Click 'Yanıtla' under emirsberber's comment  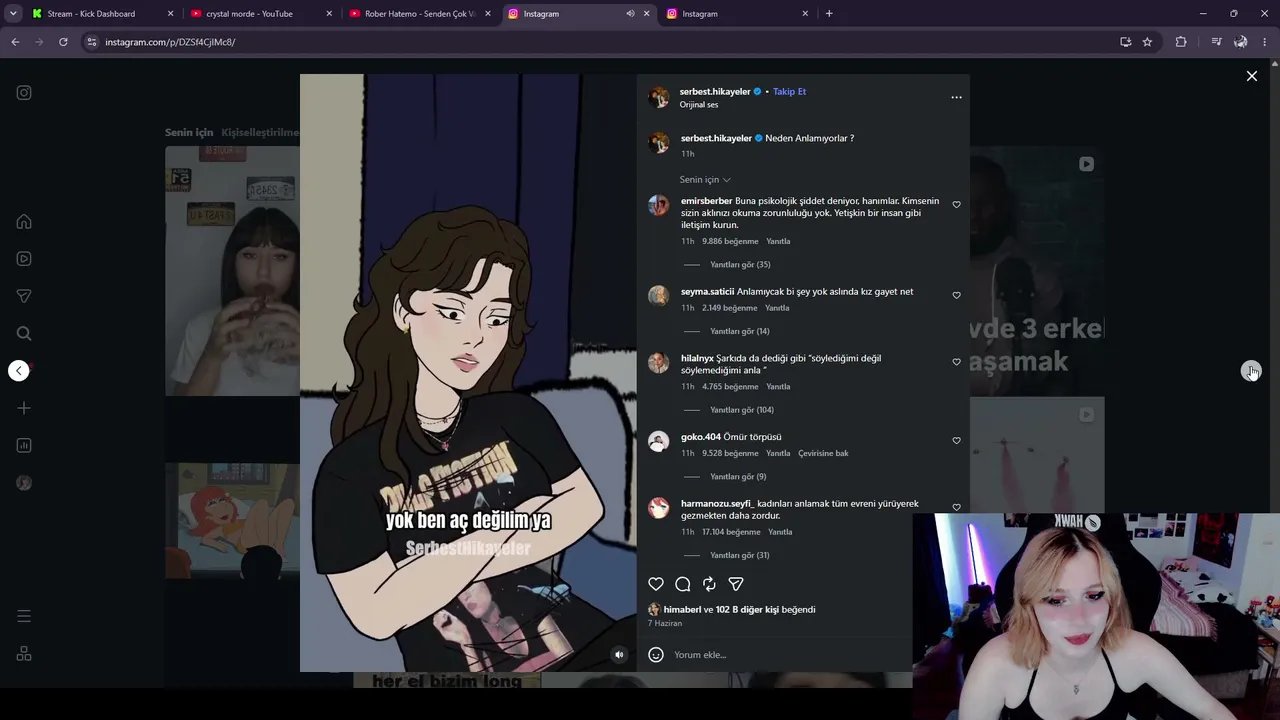click(778, 242)
